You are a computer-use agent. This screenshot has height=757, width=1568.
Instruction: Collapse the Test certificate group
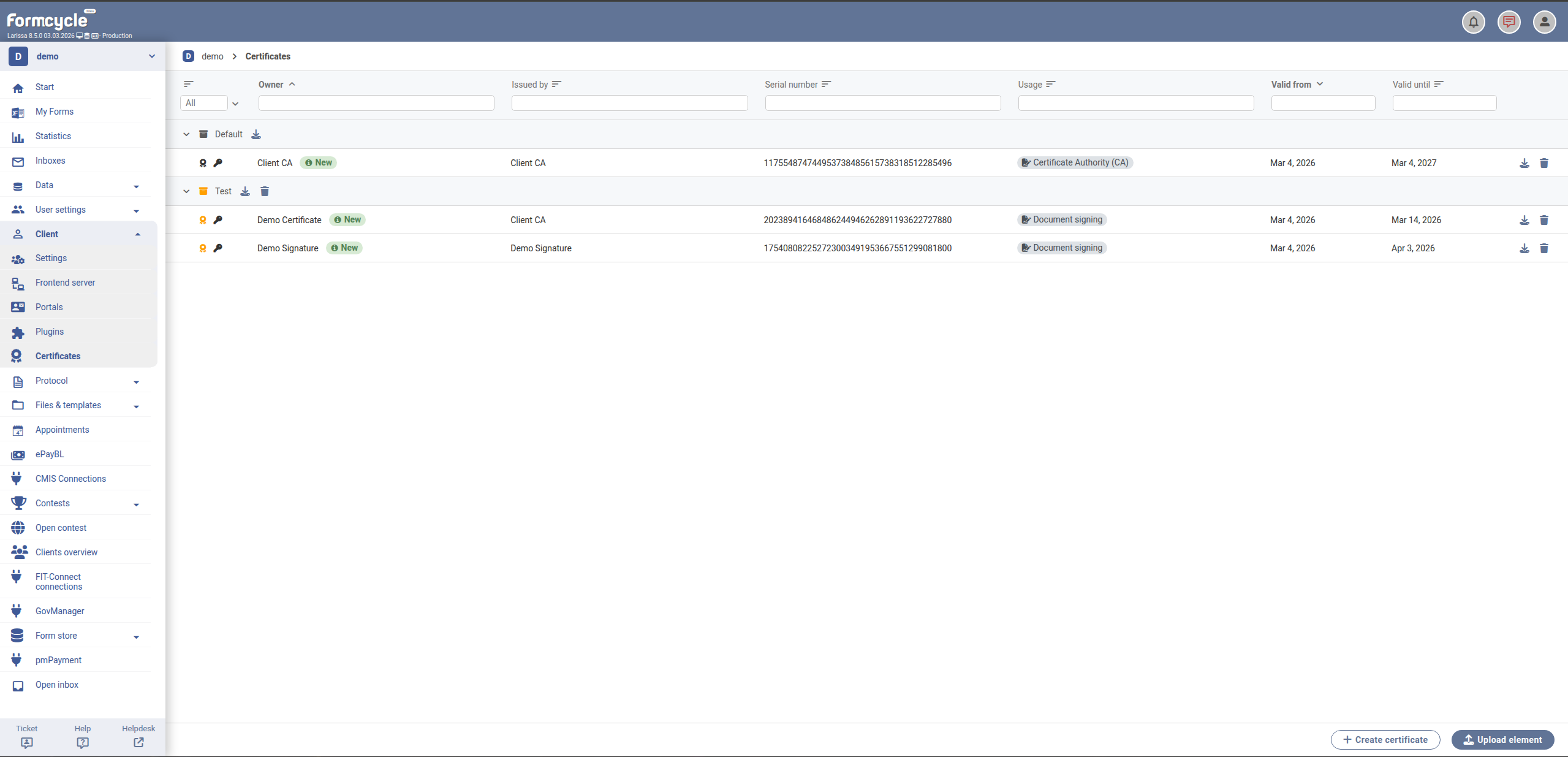186,191
